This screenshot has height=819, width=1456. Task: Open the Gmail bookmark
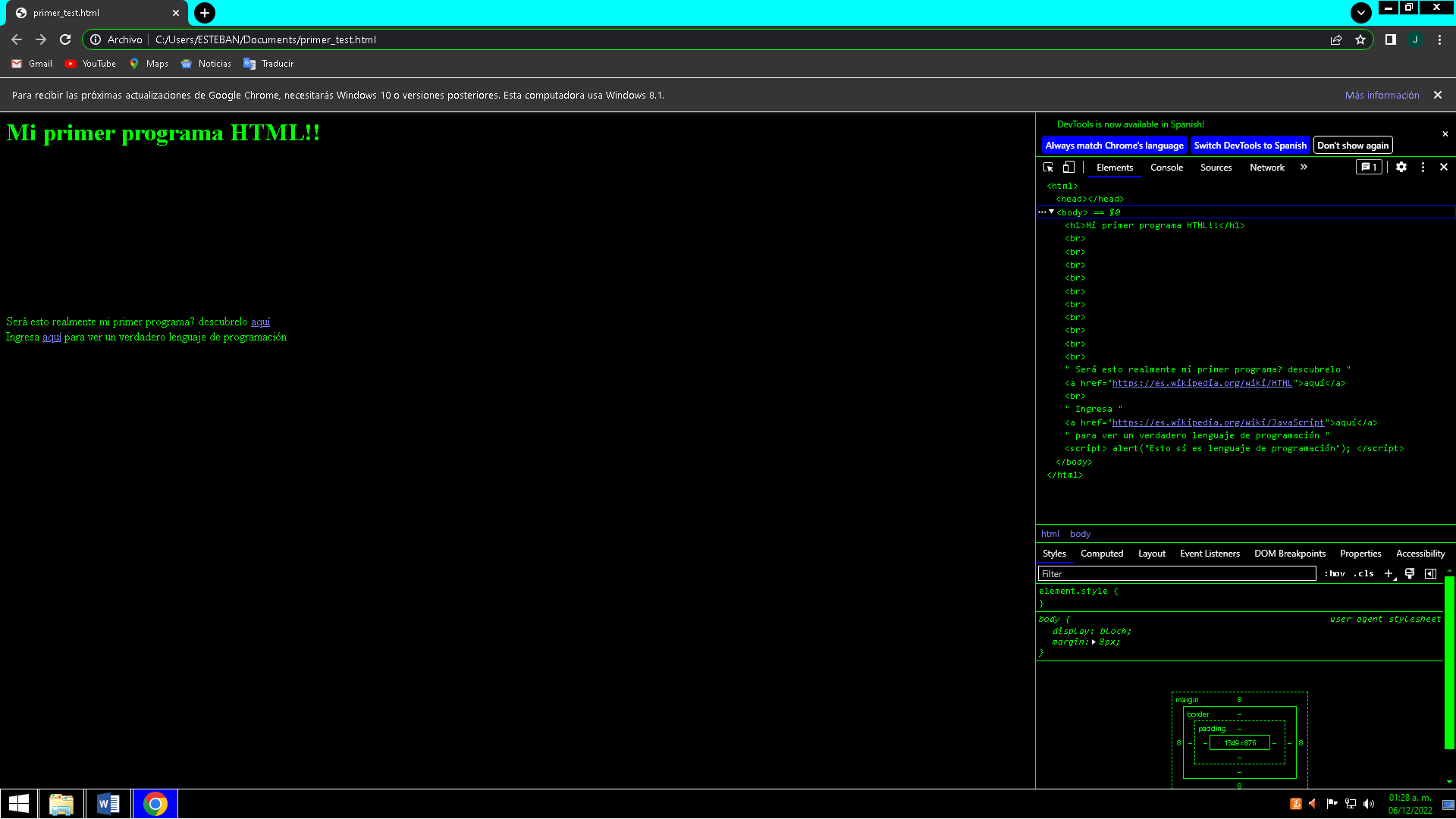click(x=32, y=64)
